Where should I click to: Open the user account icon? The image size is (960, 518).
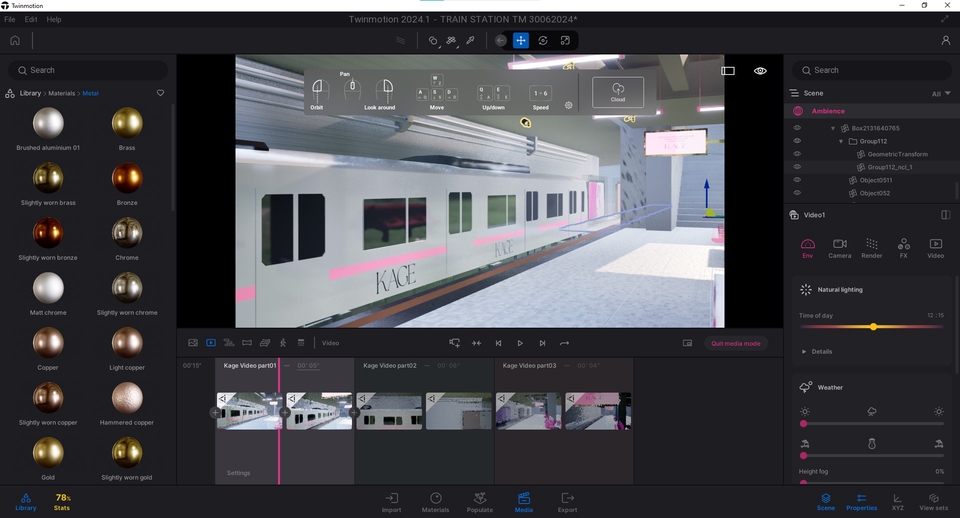pyautogui.click(x=945, y=40)
